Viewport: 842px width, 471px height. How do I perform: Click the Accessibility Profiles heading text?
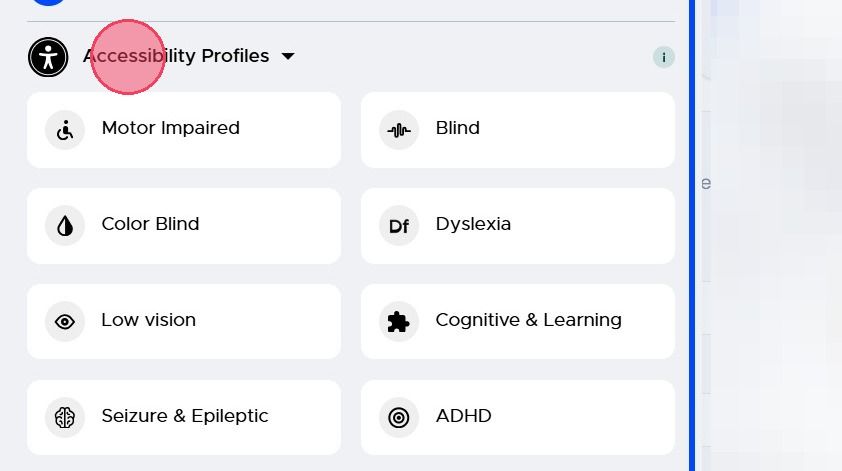[x=176, y=56]
